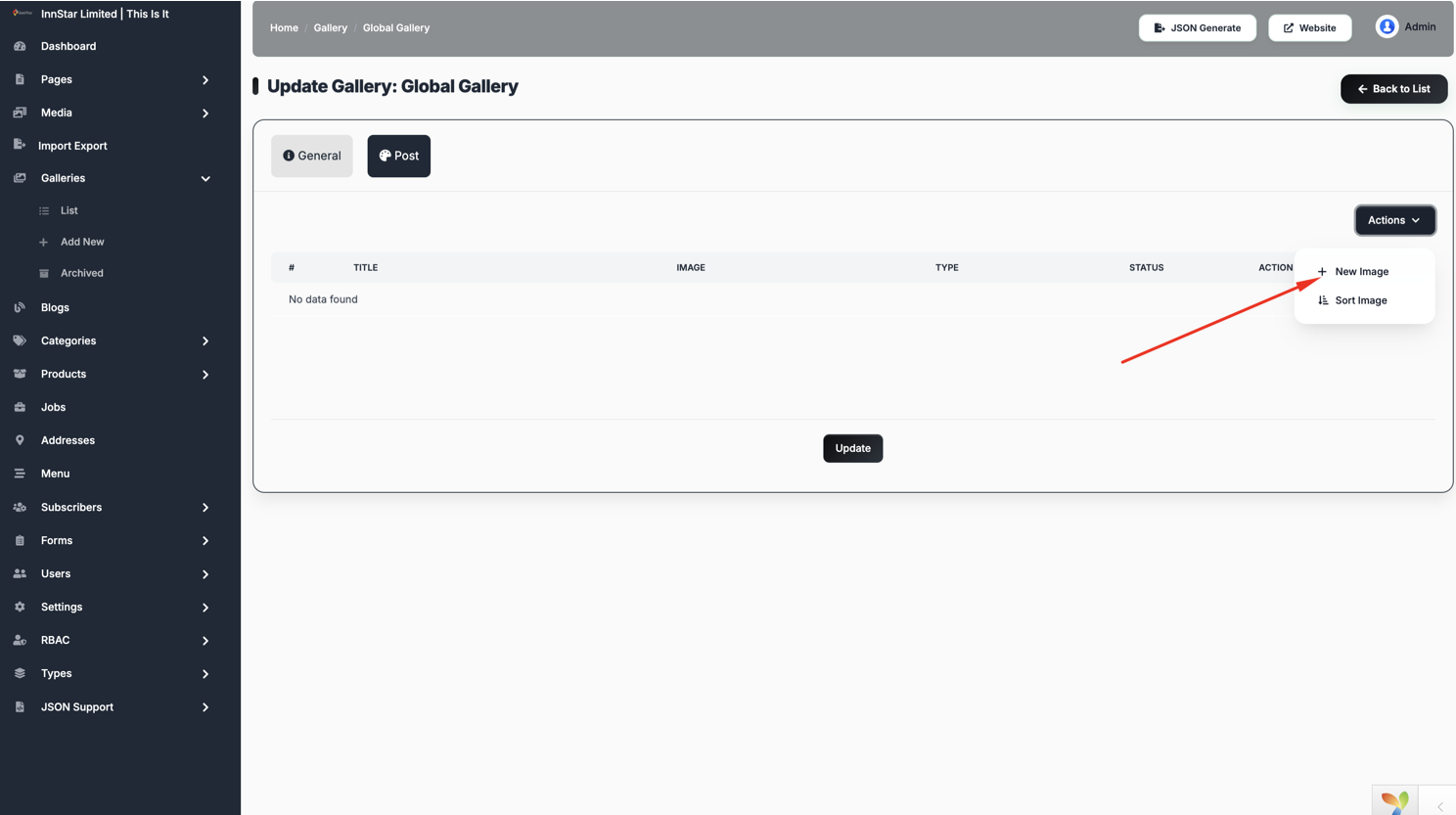The width and height of the screenshot is (1456, 815).
Task: Click the Addresses location pin icon
Action: point(20,440)
